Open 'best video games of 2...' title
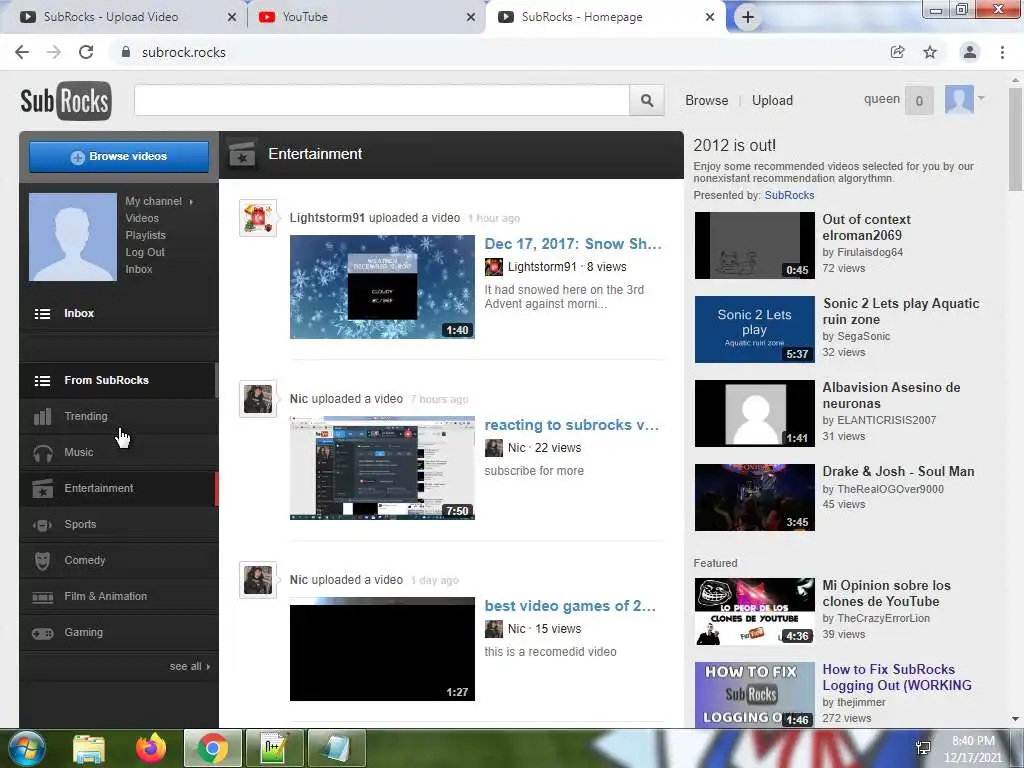This screenshot has height=768, width=1024. click(x=569, y=605)
